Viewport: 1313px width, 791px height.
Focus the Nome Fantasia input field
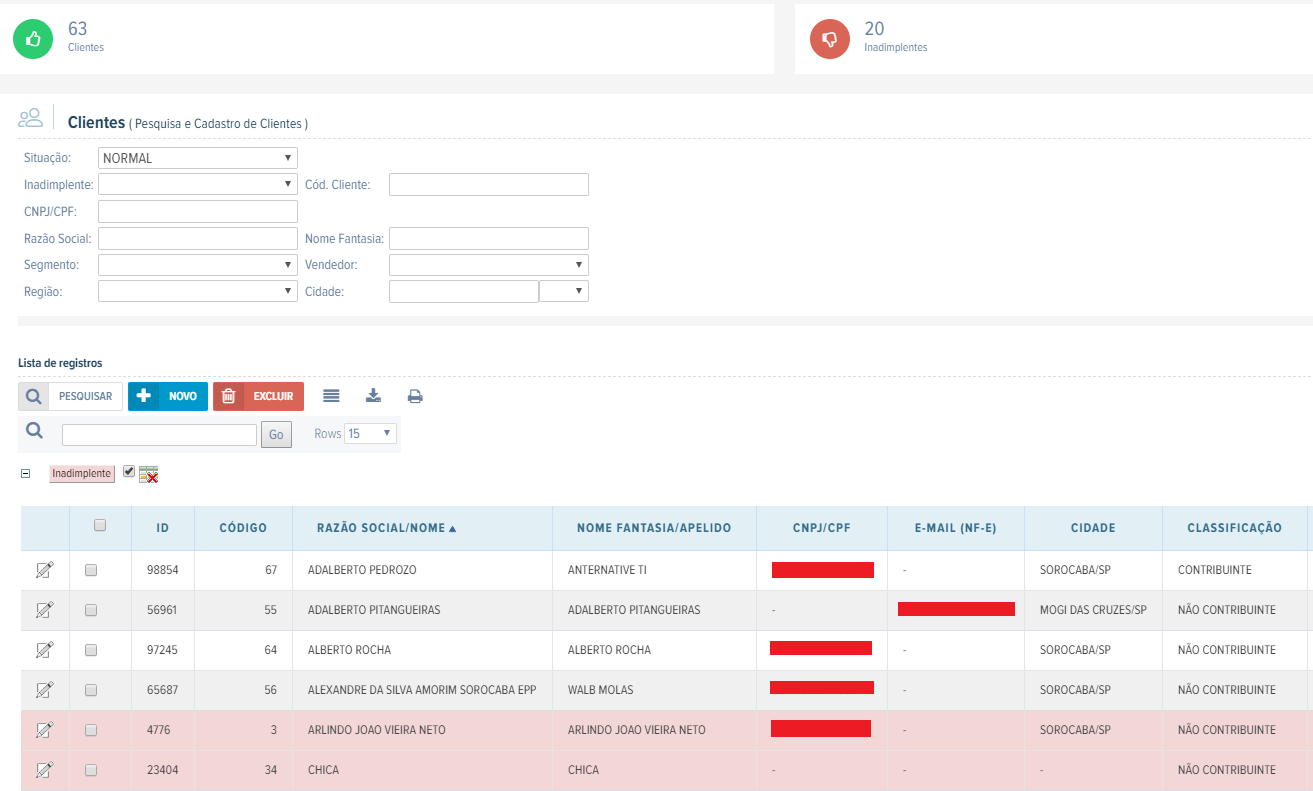489,238
